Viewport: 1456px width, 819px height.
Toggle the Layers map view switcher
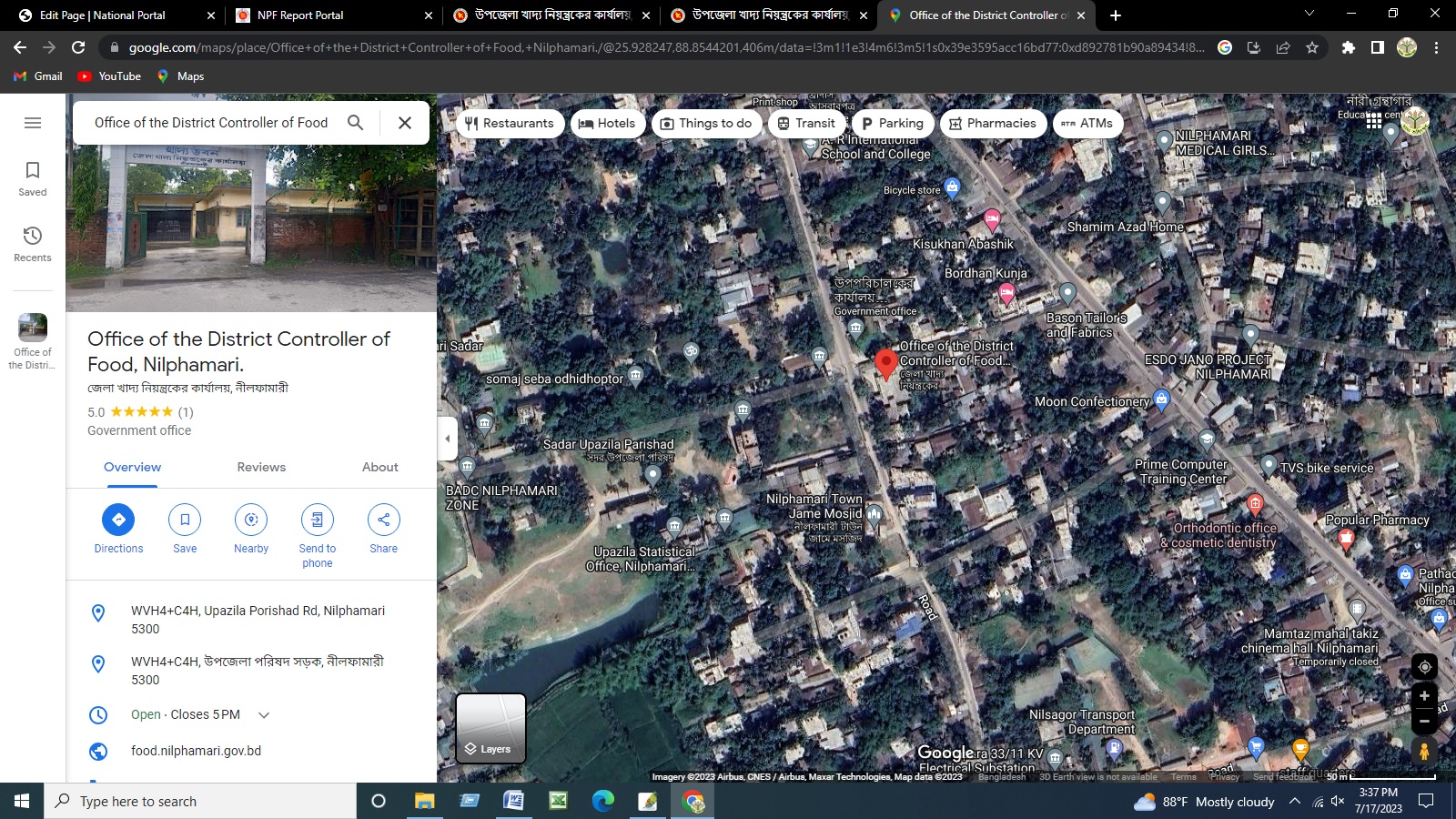[x=490, y=728]
